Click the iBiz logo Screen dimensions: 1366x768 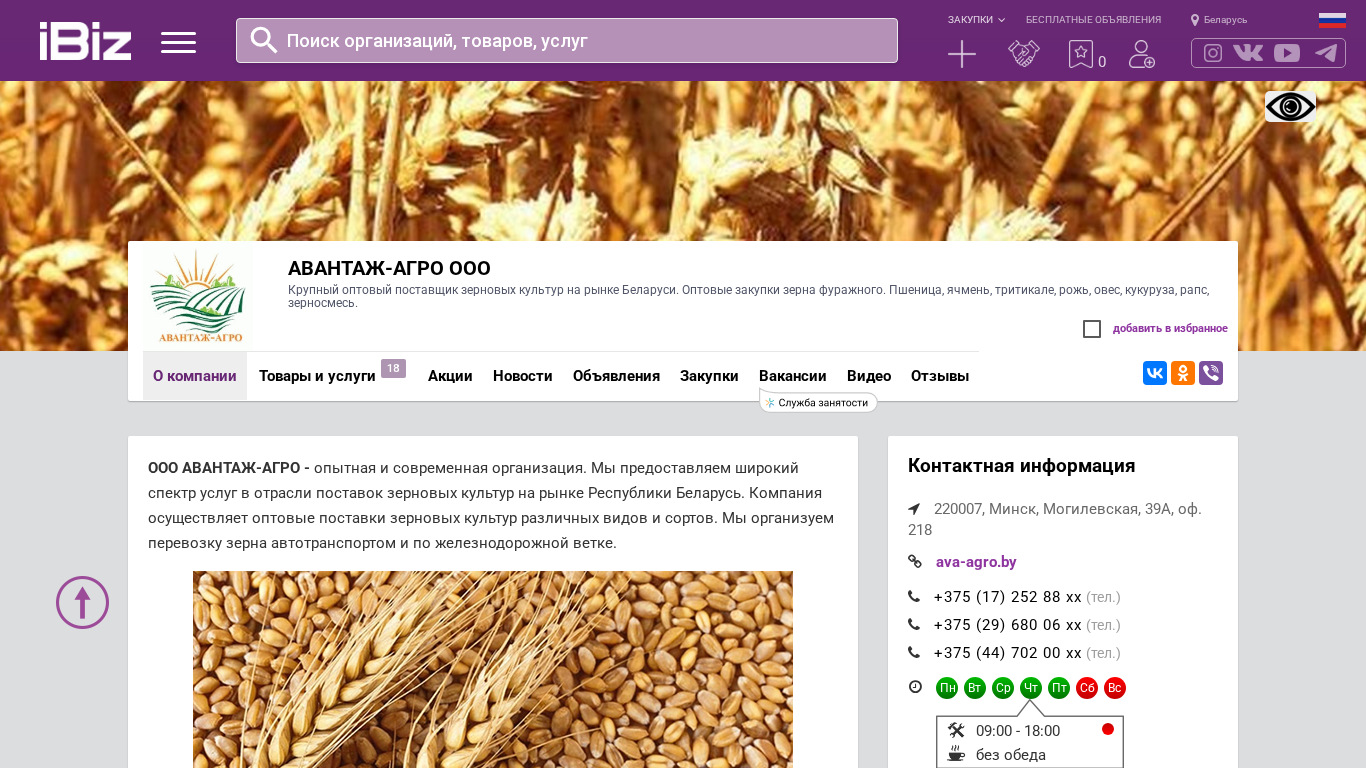point(85,41)
